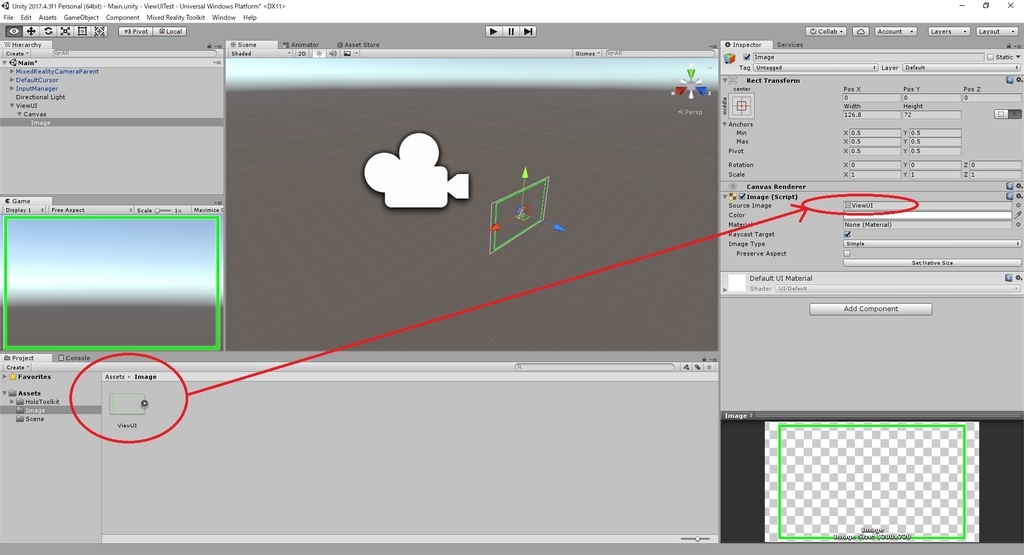Open the Window menu
Viewport: 1024px width, 555px height.
point(223,18)
